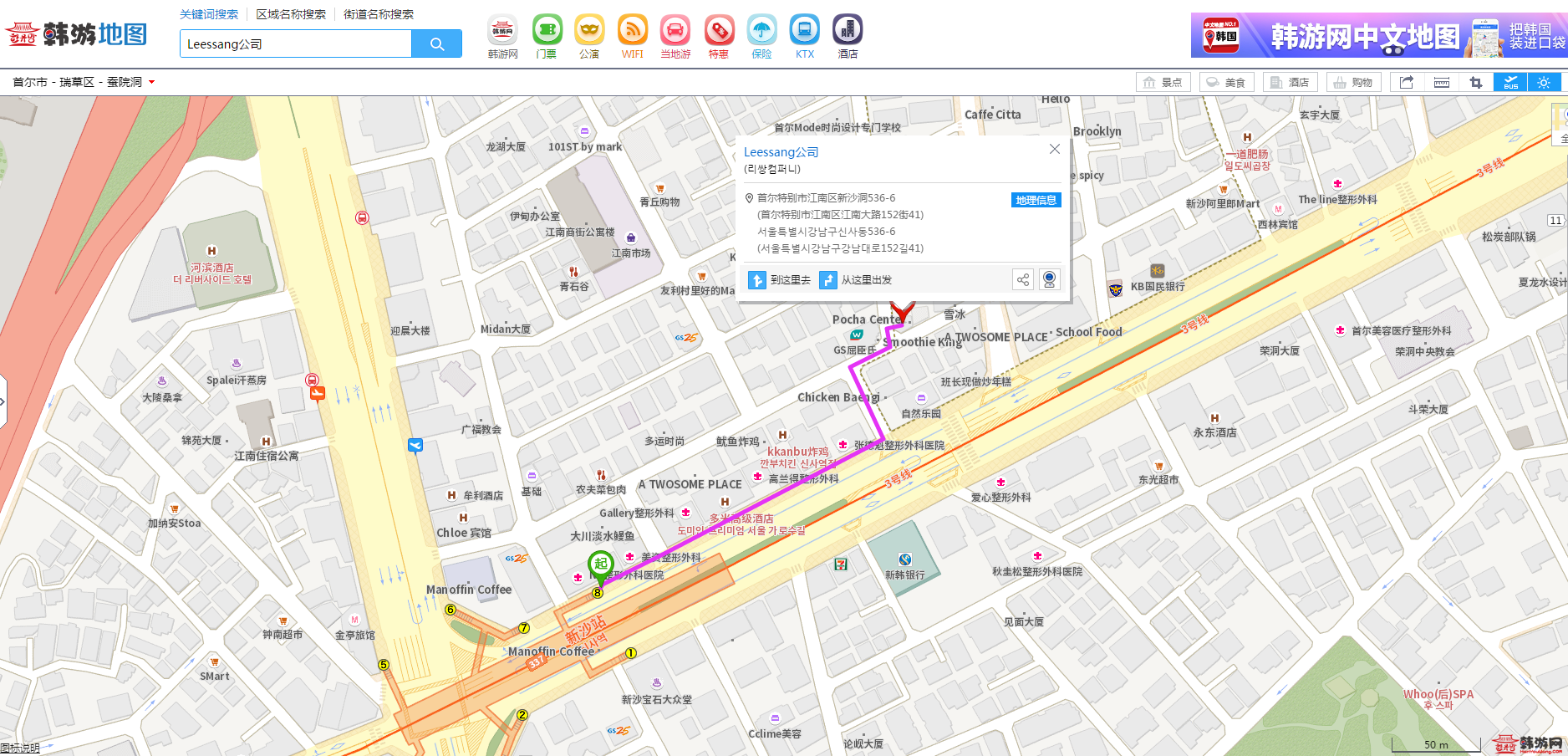
Task: Click the blue search magnifier button
Action: click(436, 44)
